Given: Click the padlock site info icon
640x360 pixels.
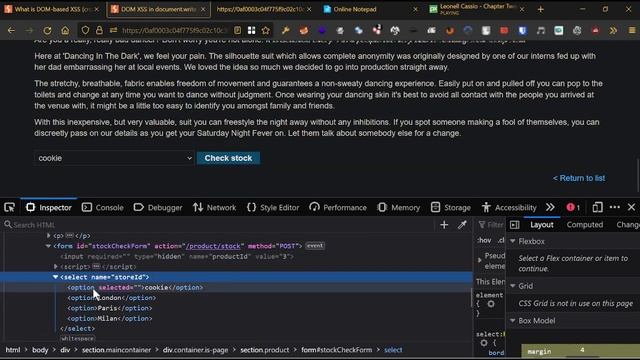Looking at the screenshot, I should (x=99, y=30).
